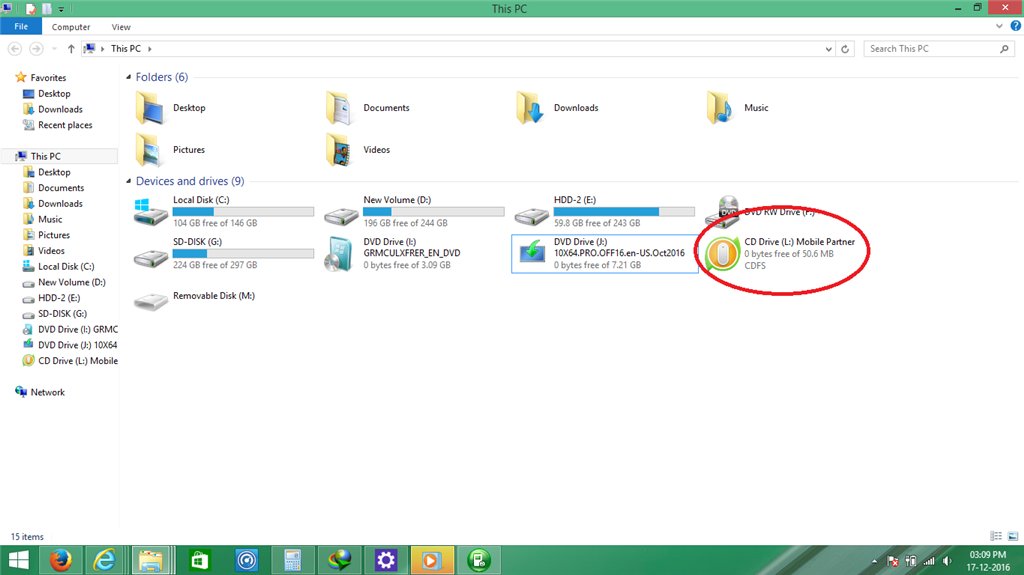
Task: Open Network in the navigation pane
Action: click(48, 392)
